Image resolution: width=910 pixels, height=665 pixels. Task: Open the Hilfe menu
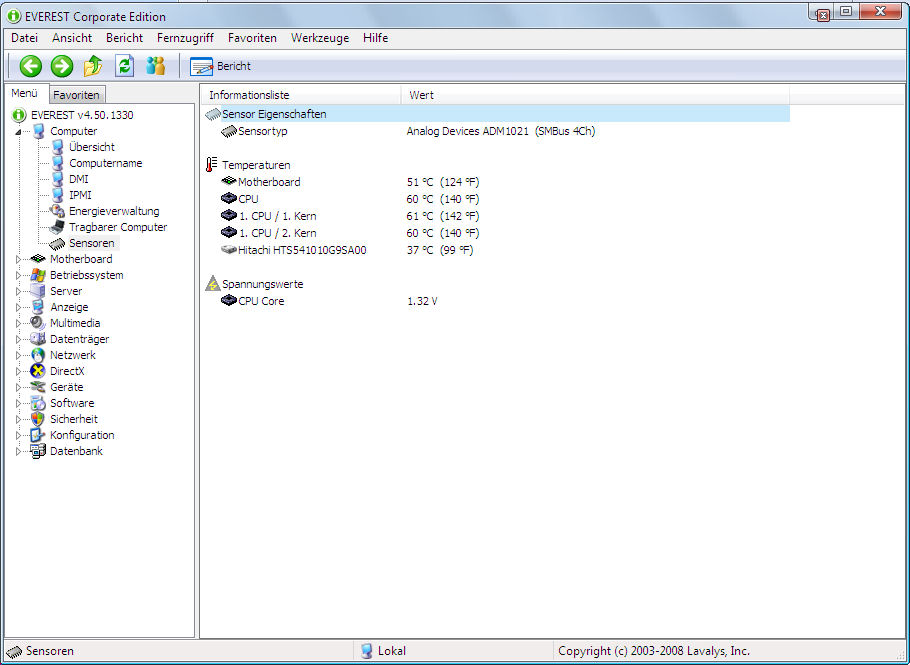[x=375, y=38]
